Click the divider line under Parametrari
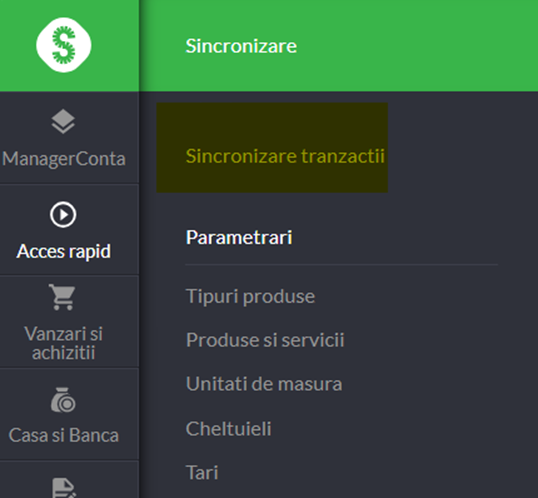This screenshot has height=498, width=538. click(341, 265)
